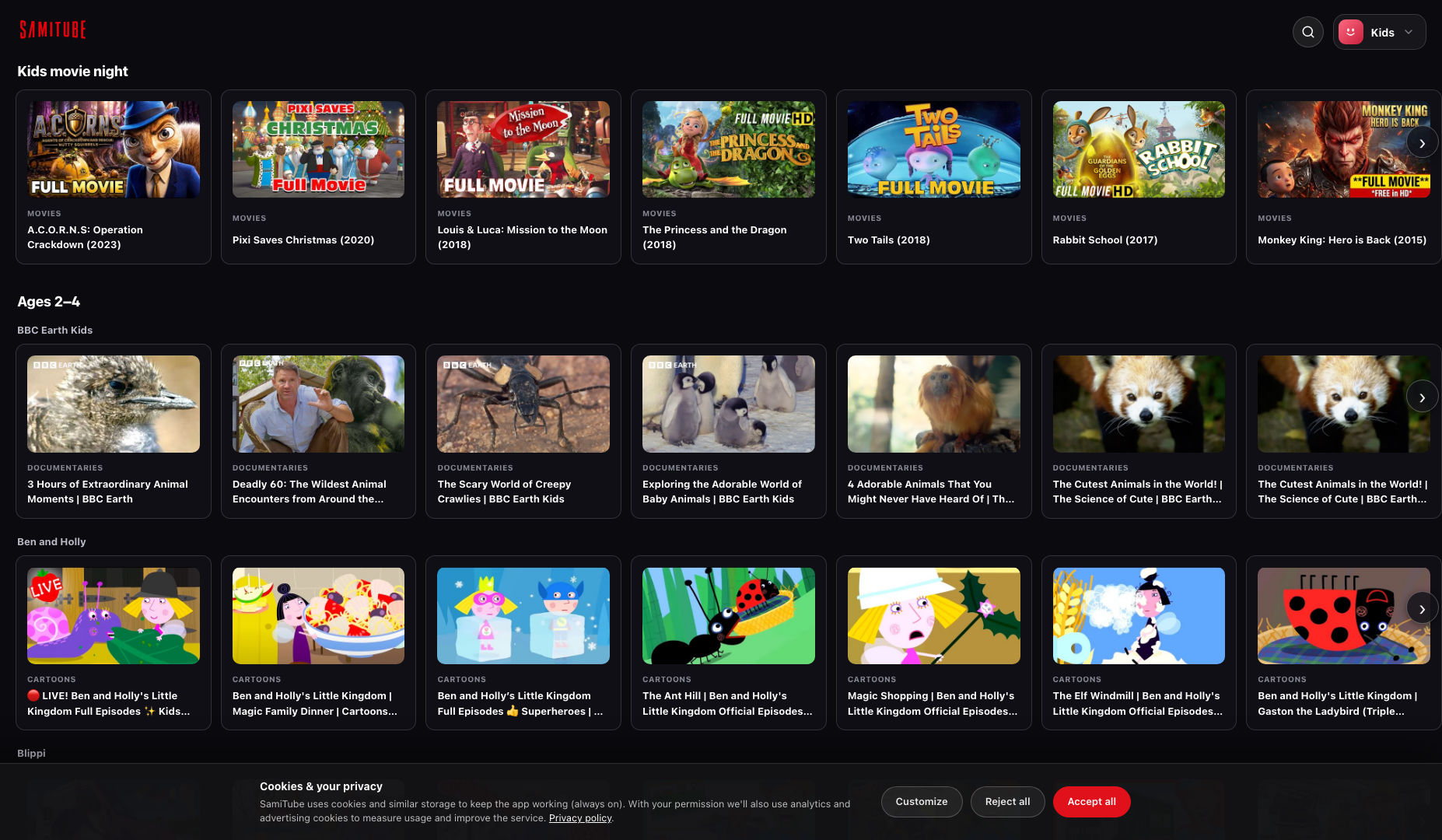Click the Blippi row label

coord(31,754)
